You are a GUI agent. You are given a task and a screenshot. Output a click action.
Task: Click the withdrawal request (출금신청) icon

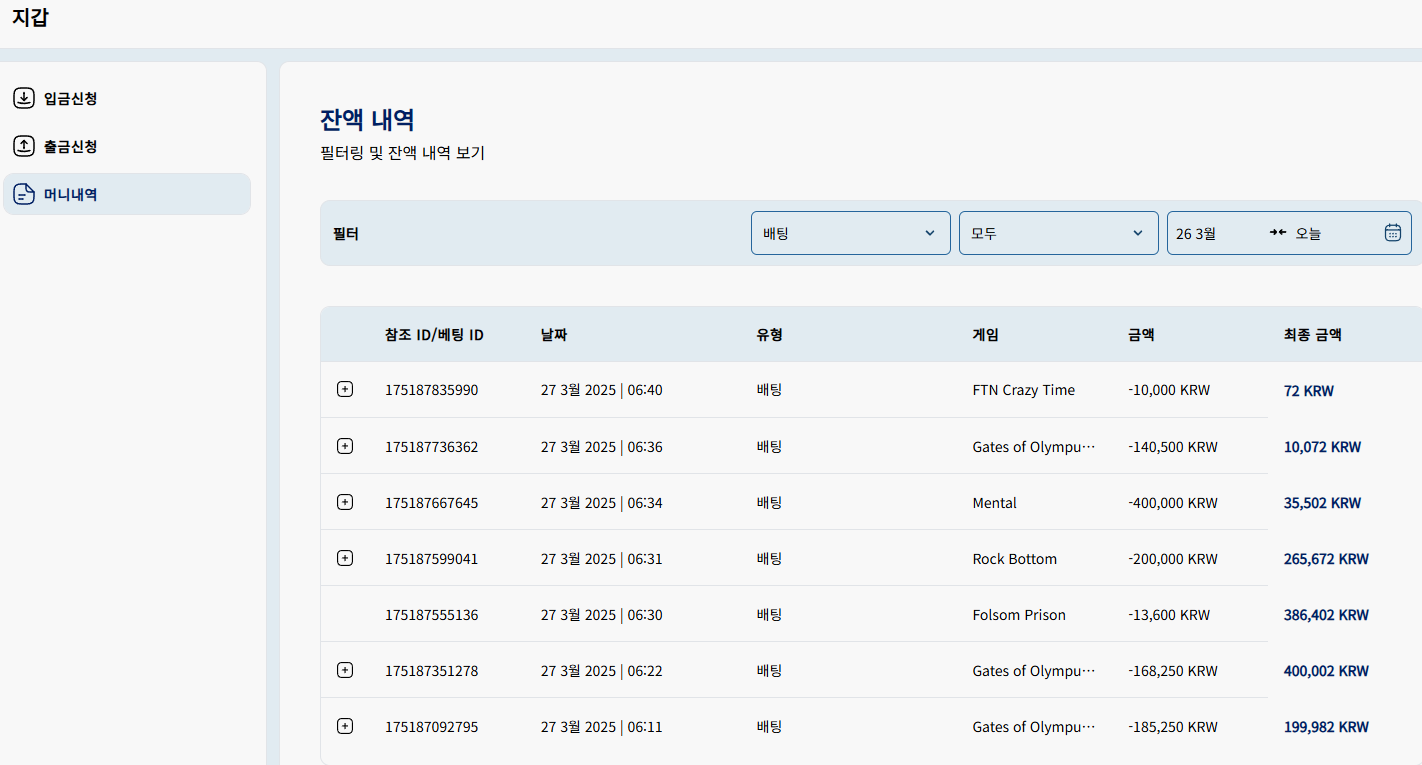pyautogui.click(x=24, y=146)
